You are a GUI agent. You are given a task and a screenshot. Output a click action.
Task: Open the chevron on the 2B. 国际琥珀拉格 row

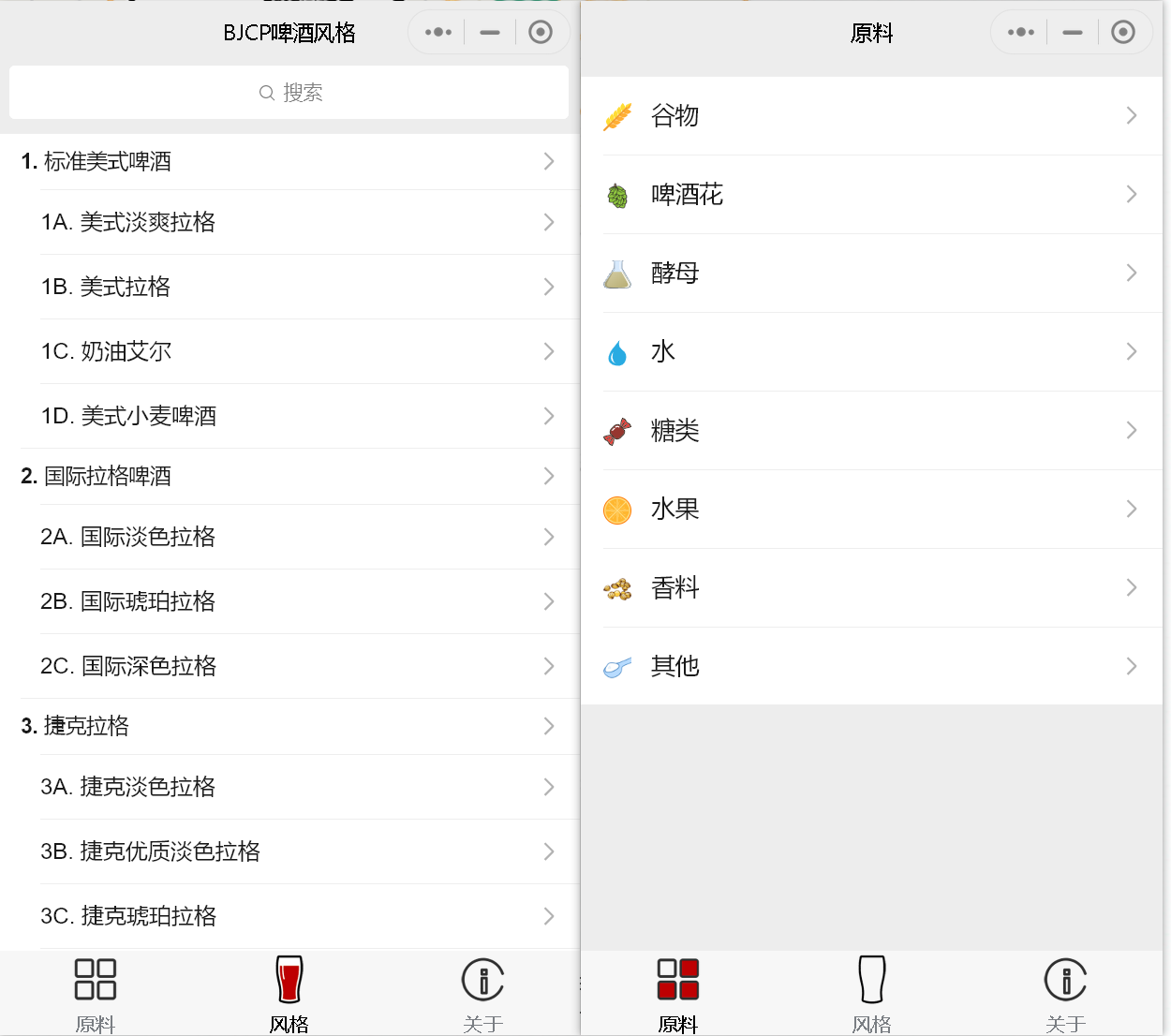click(x=549, y=601)
